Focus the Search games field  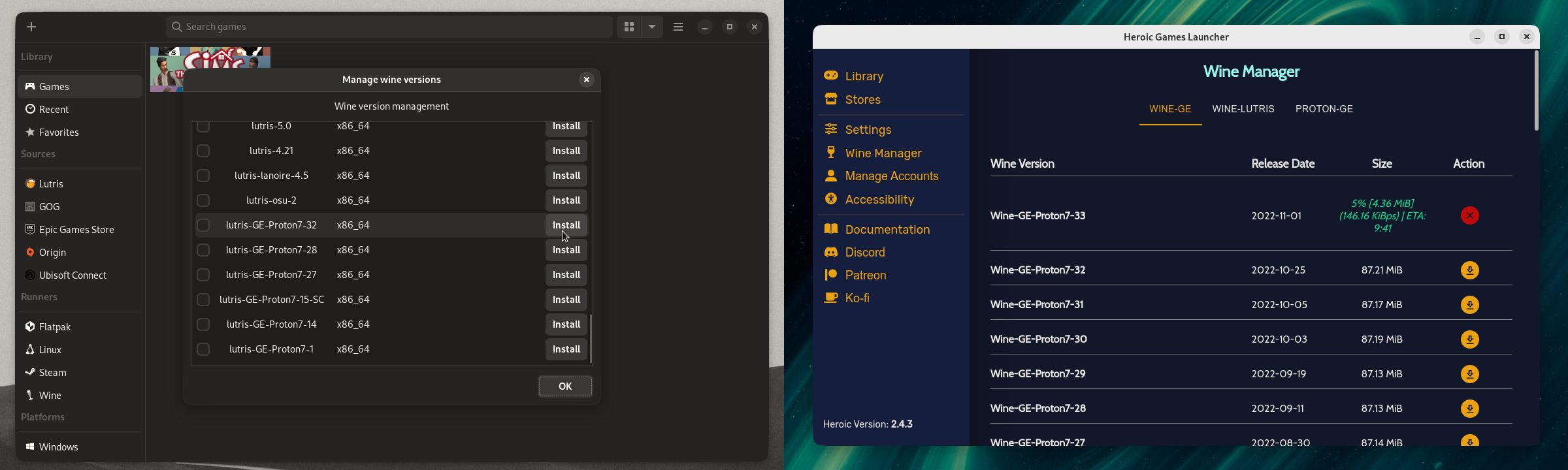tap(392, 27)
